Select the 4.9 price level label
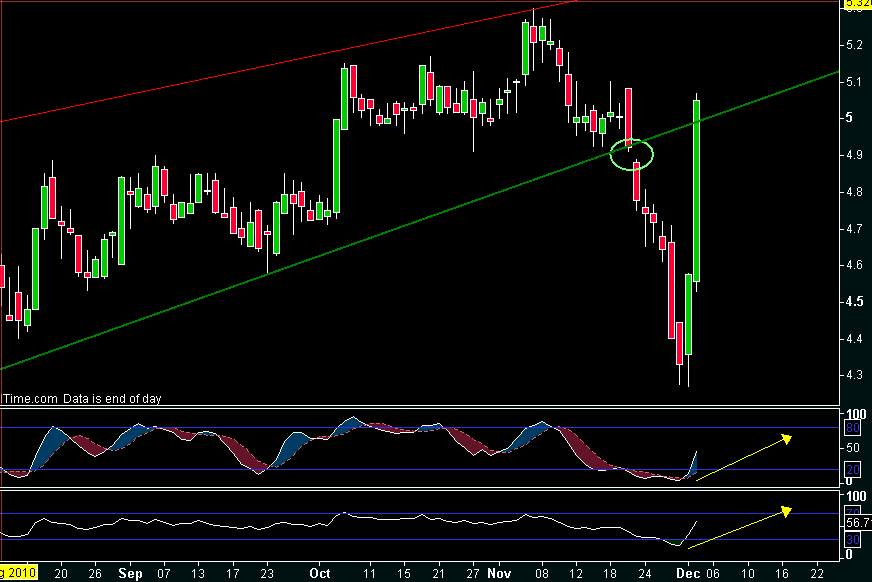 tap(854, 155)
